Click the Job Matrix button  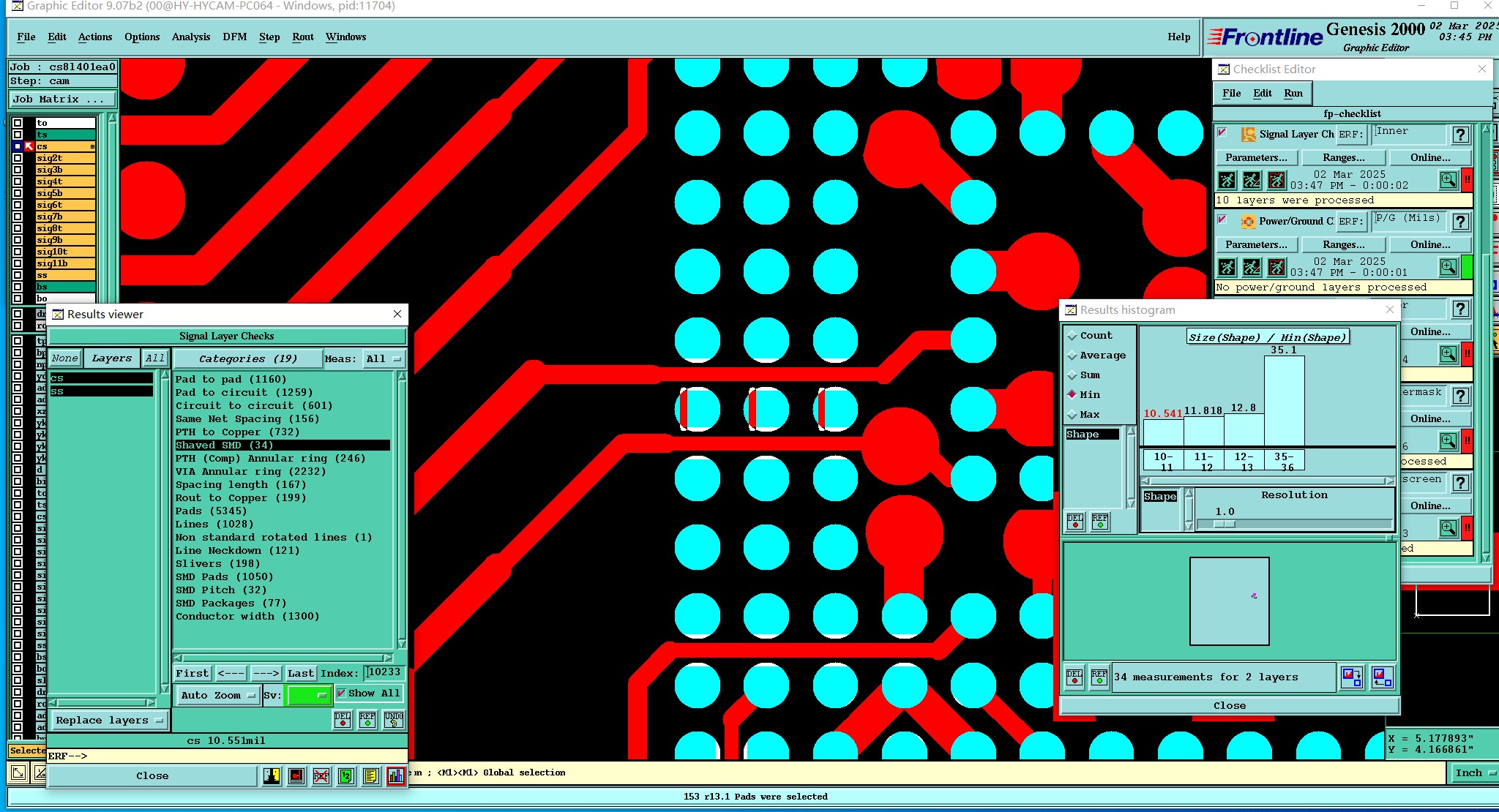pos(62,99)
